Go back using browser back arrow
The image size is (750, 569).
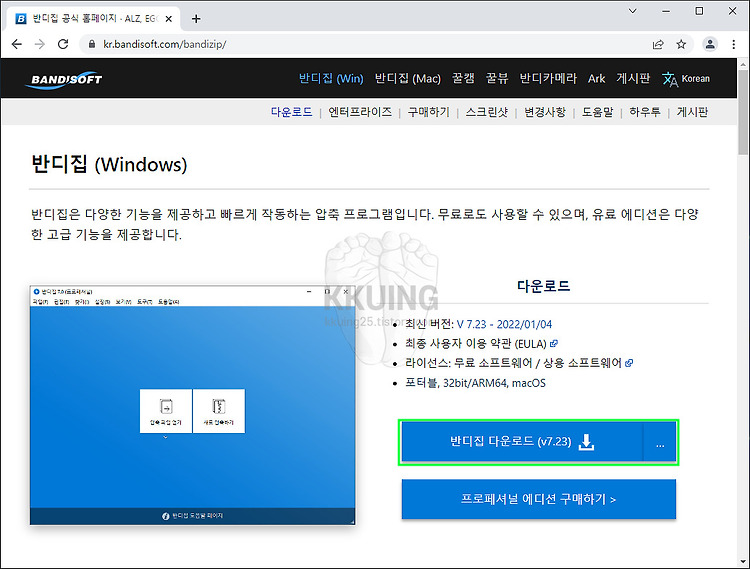[17, 44]
